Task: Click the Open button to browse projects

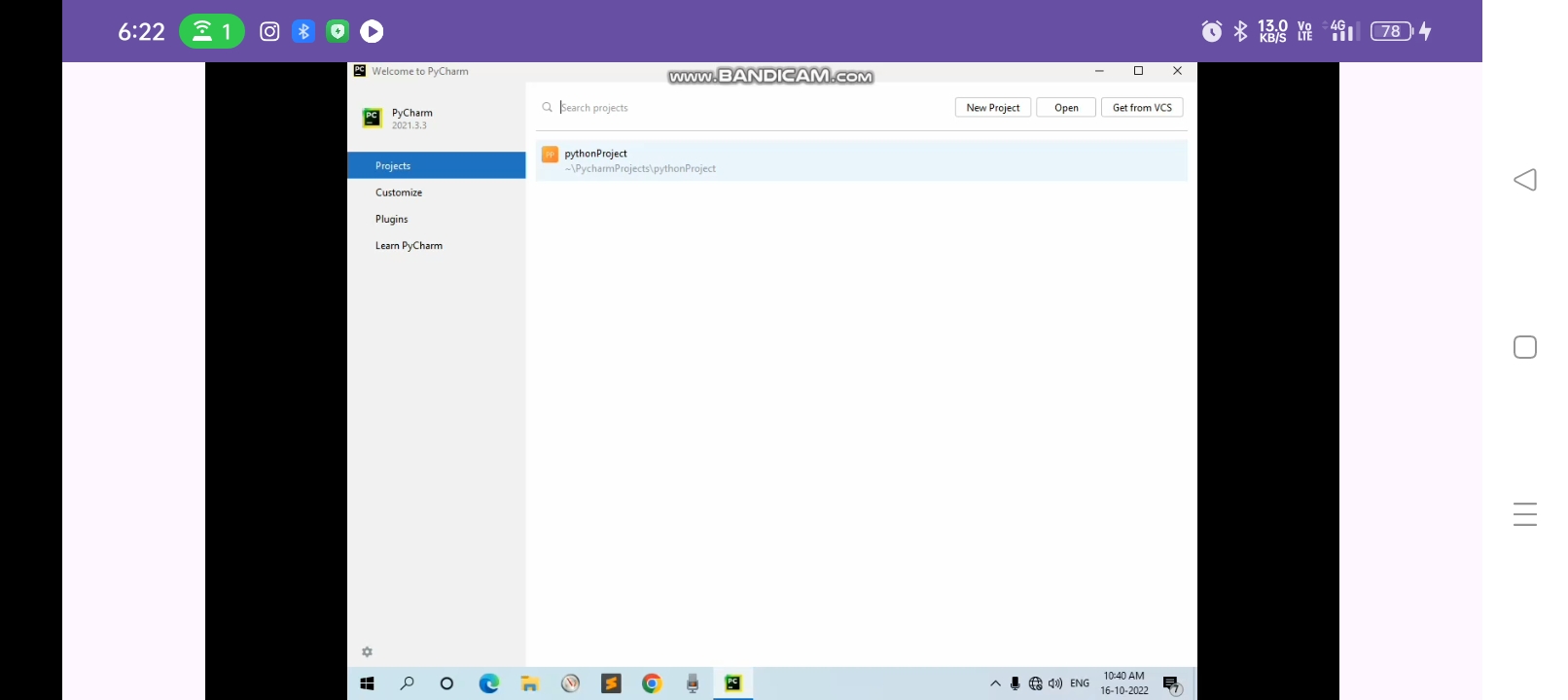Action: tap(1066, 108)
